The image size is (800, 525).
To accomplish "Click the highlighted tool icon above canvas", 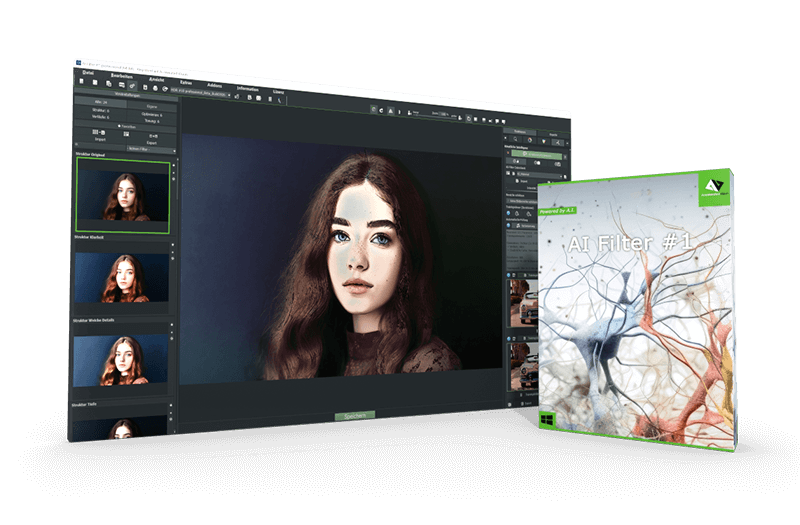I will [373, 108].
